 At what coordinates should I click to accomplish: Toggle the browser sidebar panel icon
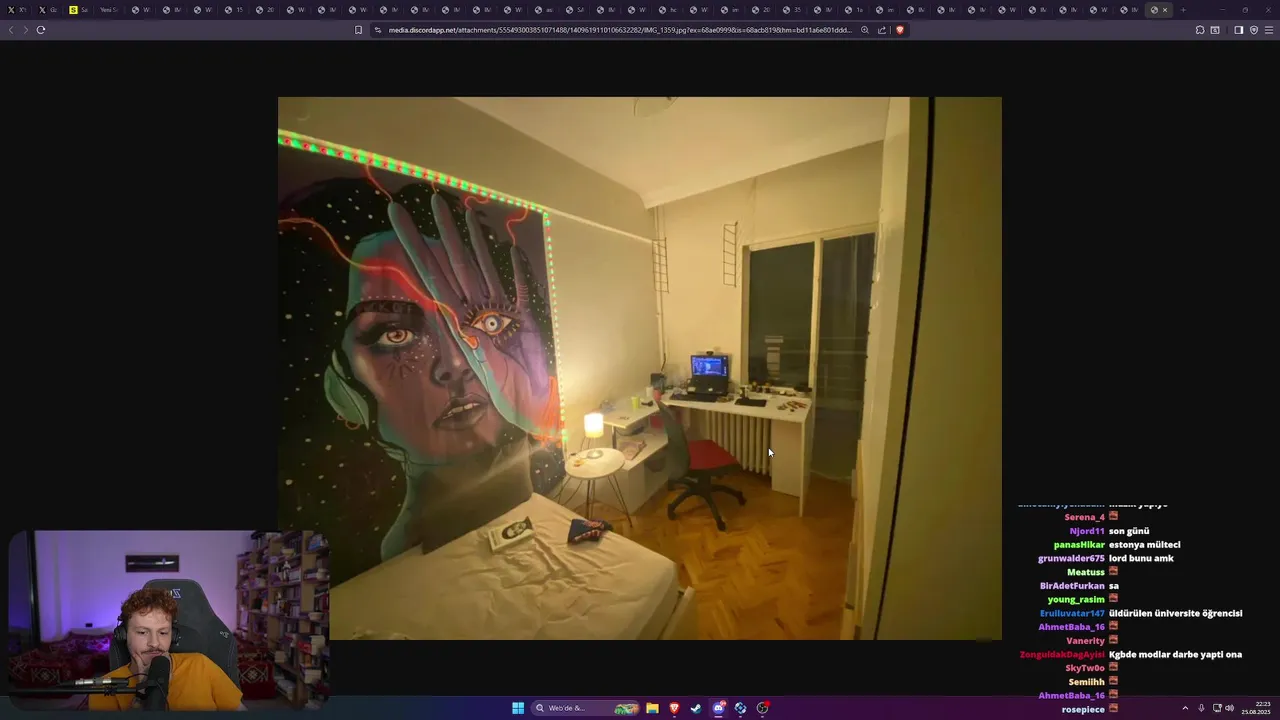point(1238,30)
